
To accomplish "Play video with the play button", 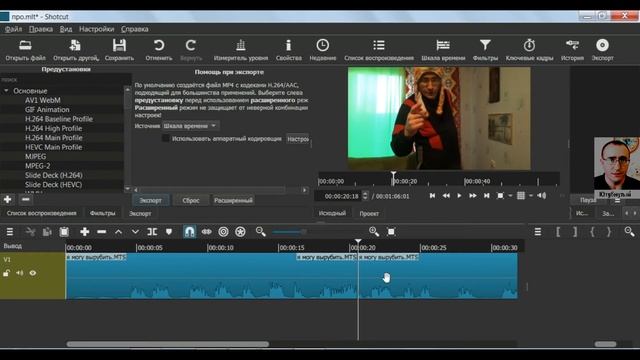I will point(459,196).
